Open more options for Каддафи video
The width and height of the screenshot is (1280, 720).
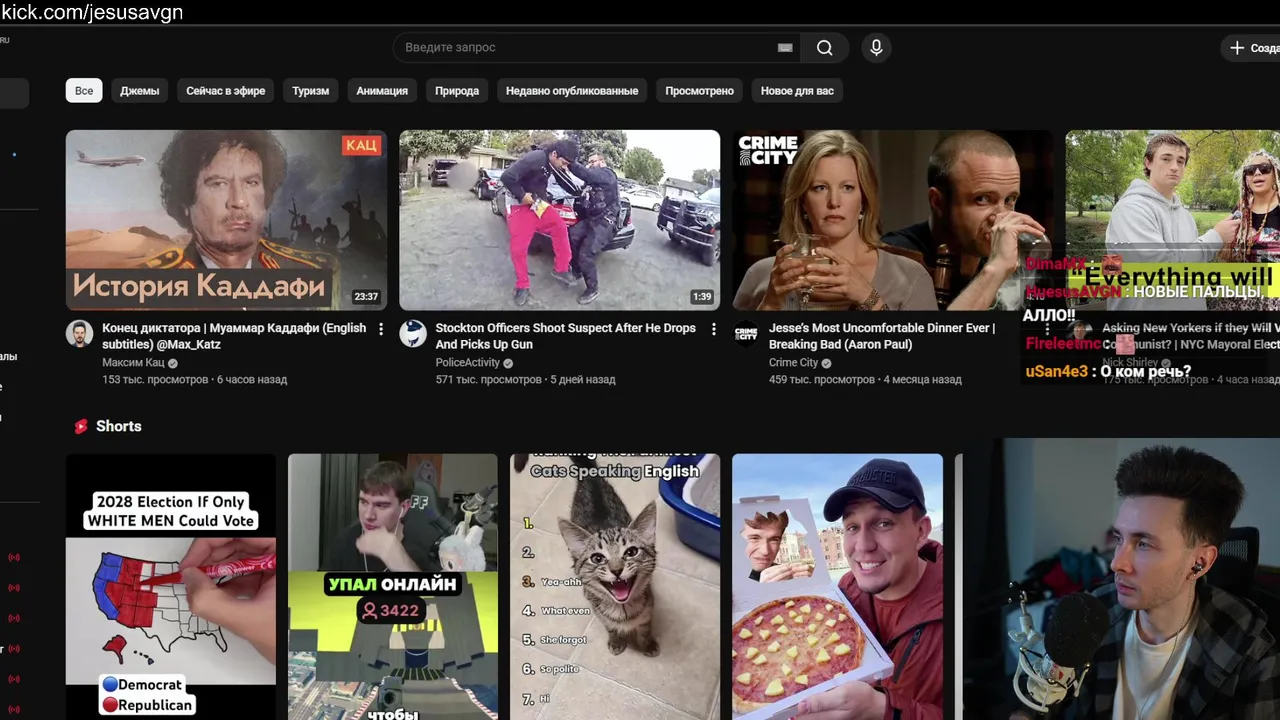[381, 329]
